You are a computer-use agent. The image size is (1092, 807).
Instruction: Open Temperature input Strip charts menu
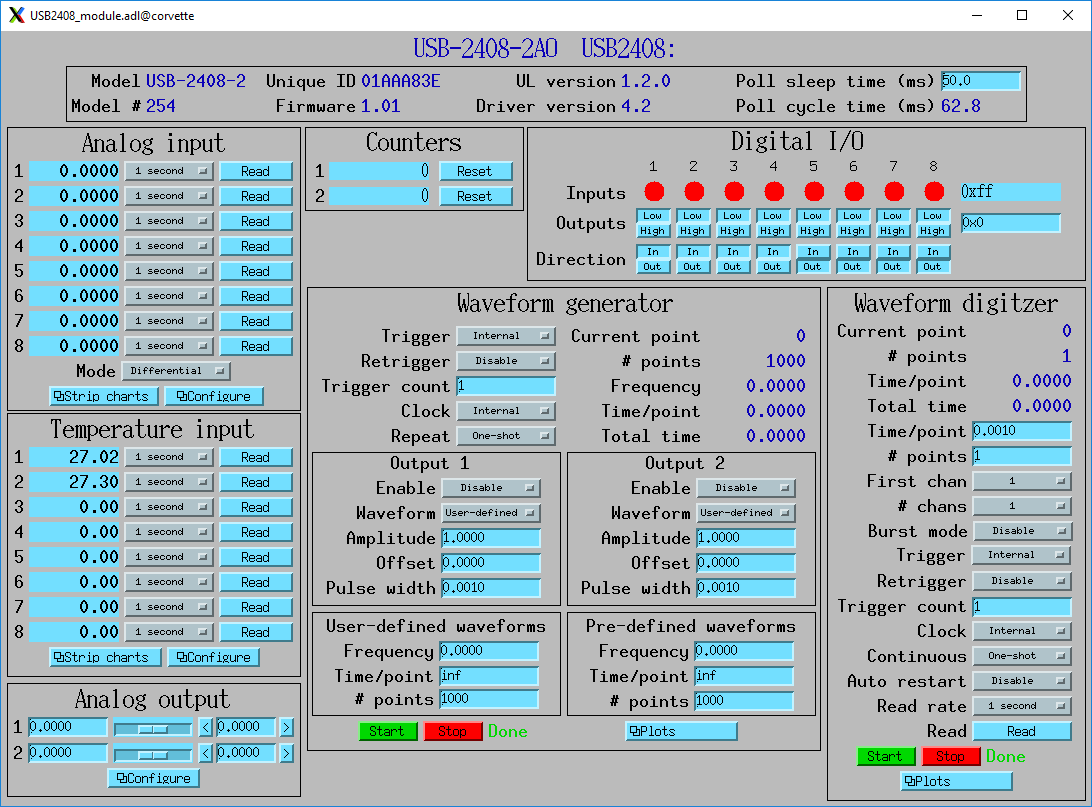click(105, 657)
